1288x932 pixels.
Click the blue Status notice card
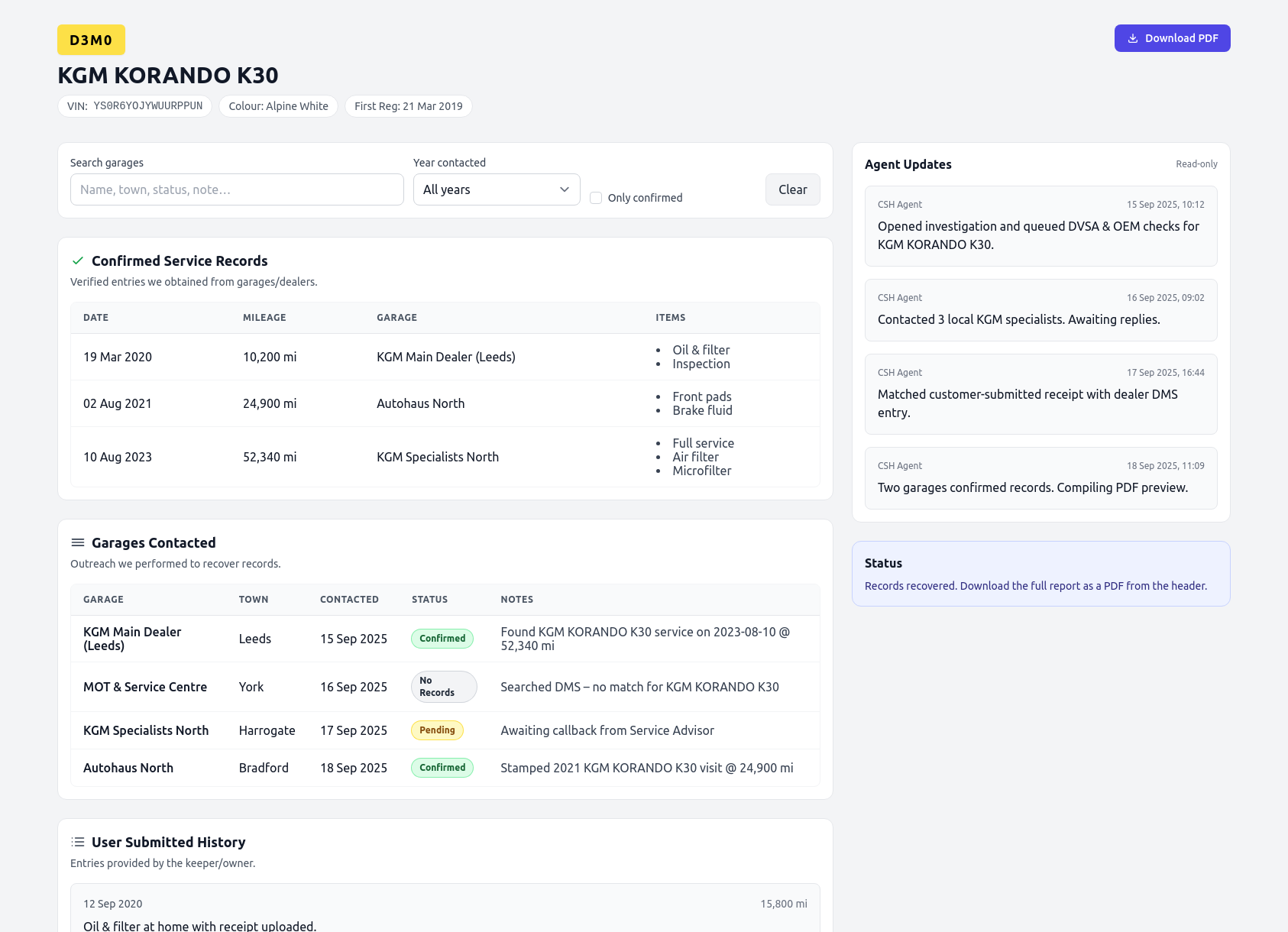click(x=1040, y=573)
